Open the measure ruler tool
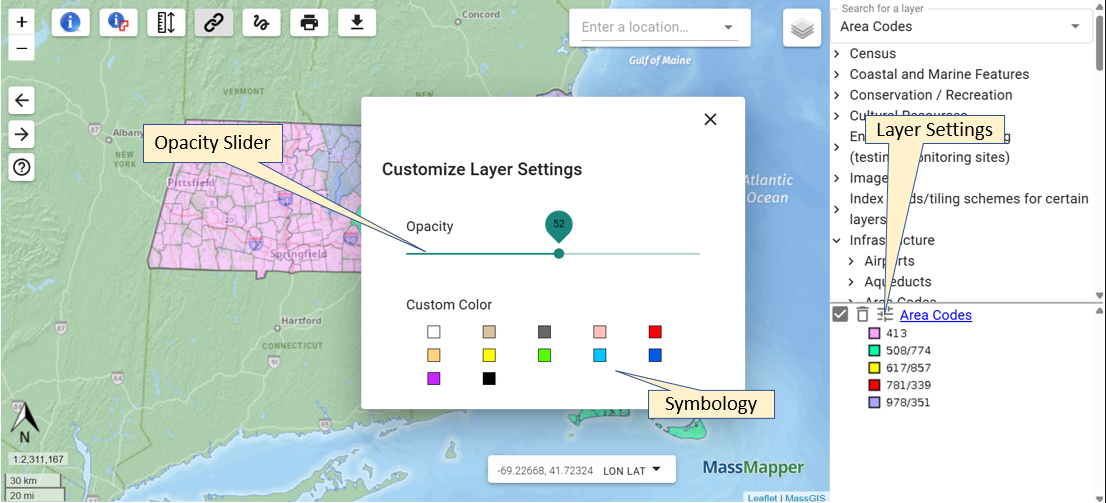 point(166,23)
